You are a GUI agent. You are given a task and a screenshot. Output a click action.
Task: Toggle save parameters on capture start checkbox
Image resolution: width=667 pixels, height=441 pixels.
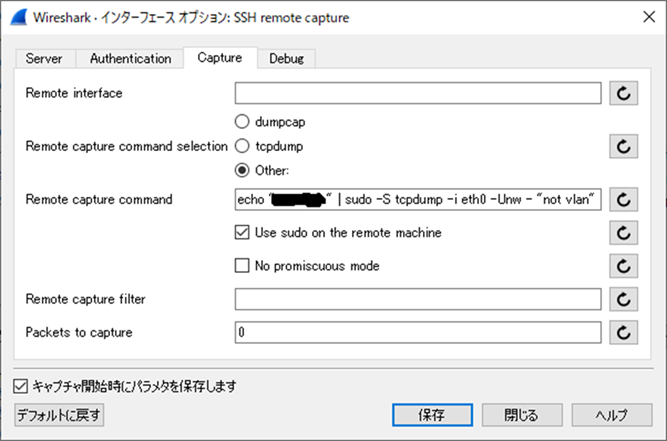21,385
